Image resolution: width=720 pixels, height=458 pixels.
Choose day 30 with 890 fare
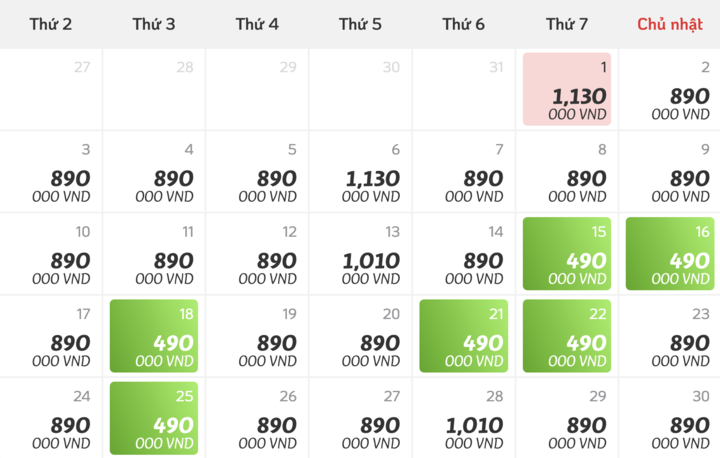670,418
